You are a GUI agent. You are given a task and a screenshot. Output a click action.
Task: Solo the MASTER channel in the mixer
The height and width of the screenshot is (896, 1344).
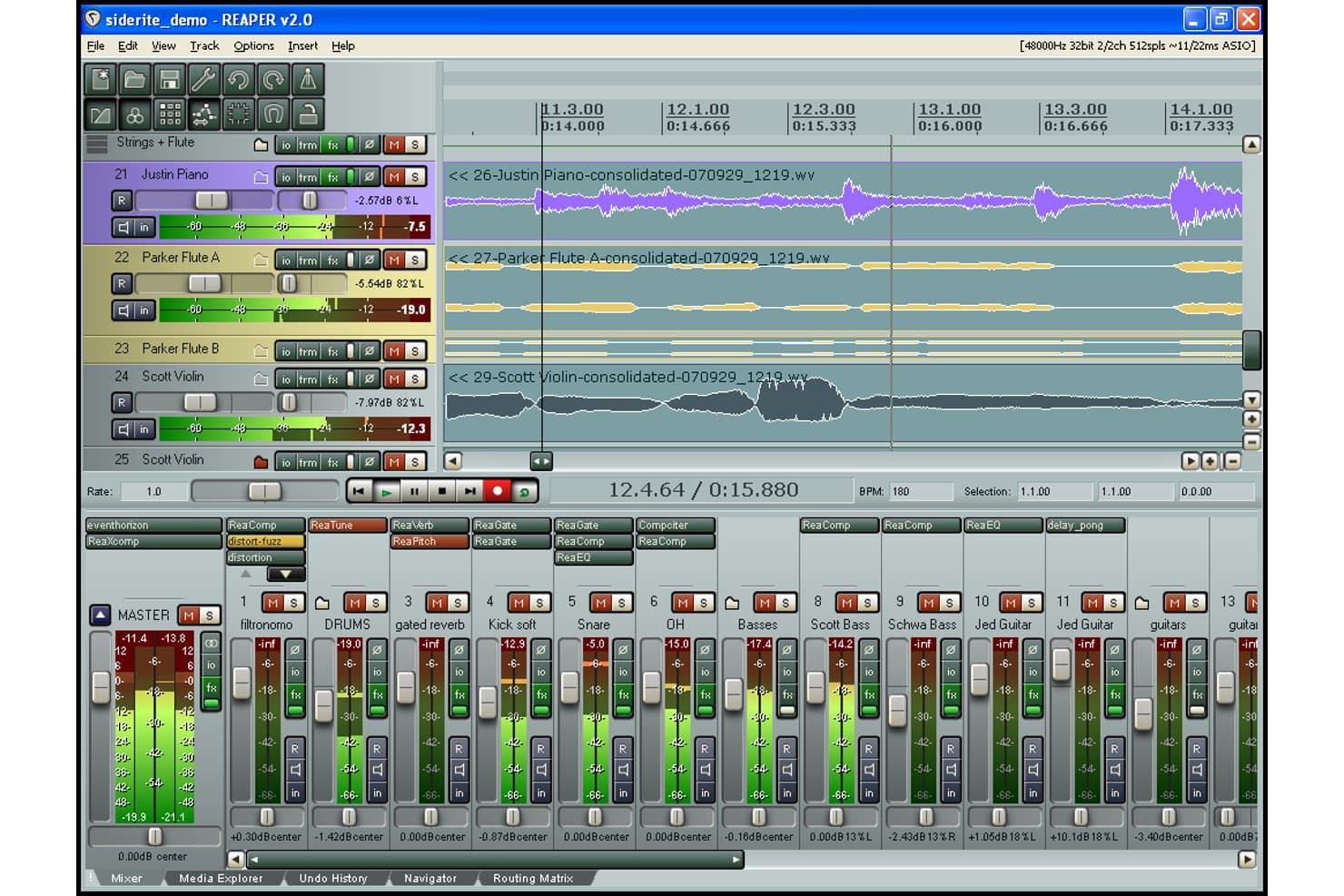click(x=209, y=615)
